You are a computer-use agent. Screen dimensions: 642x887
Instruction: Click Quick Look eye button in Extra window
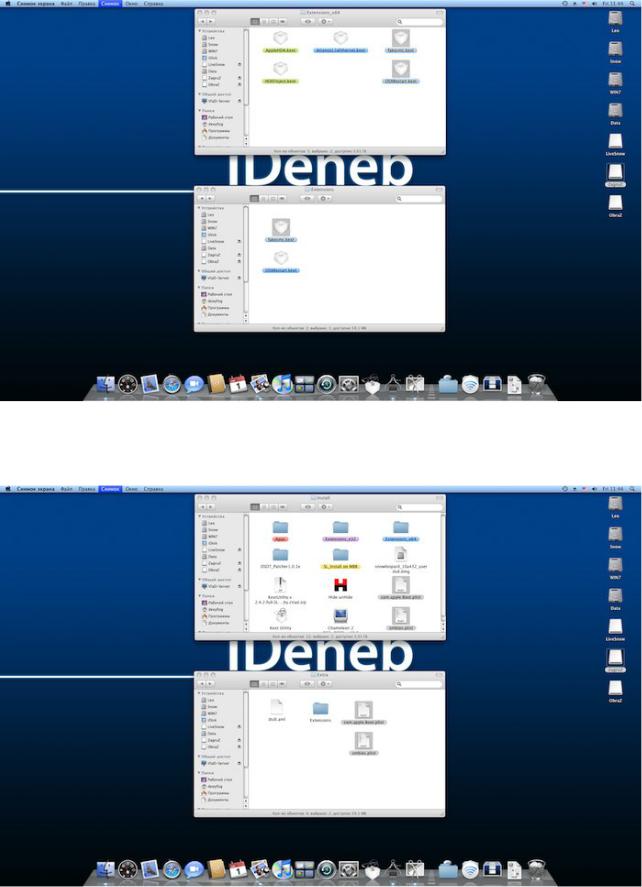pyautogui.click(x=308, y=684)
